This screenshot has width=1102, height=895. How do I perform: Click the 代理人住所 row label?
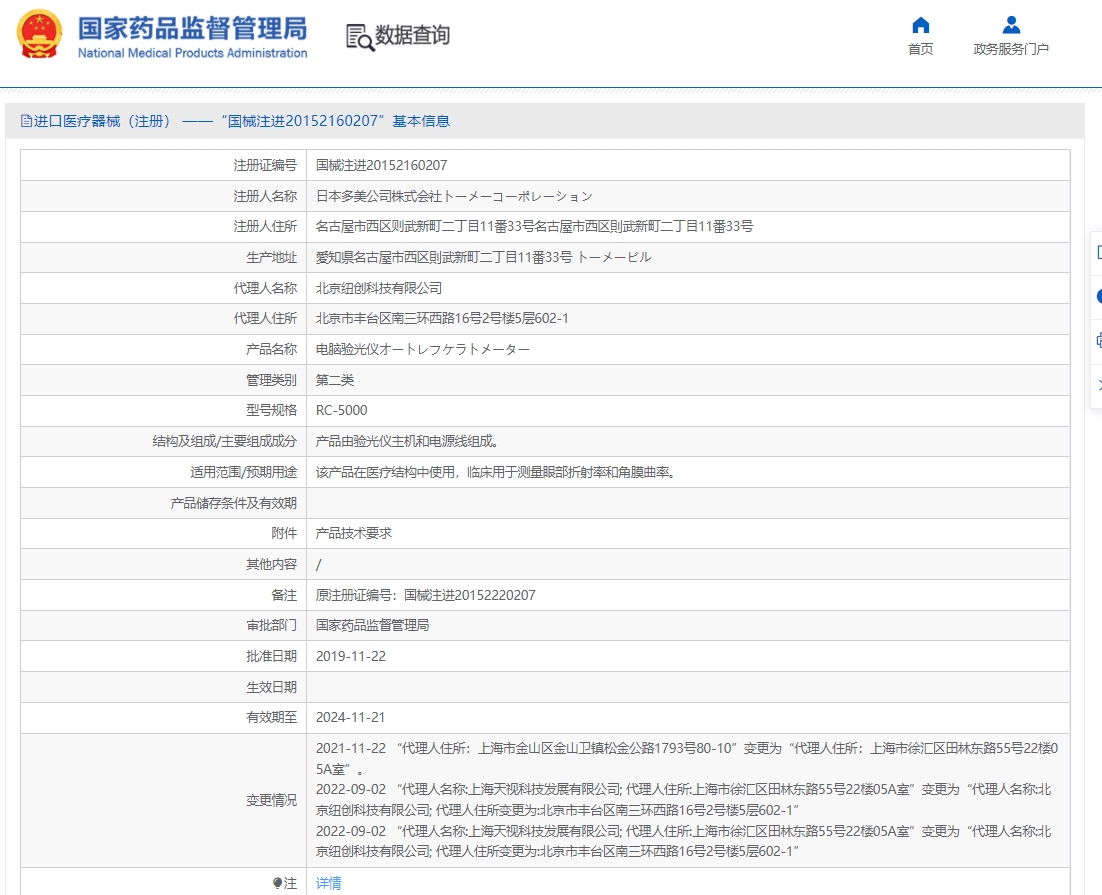265,318
